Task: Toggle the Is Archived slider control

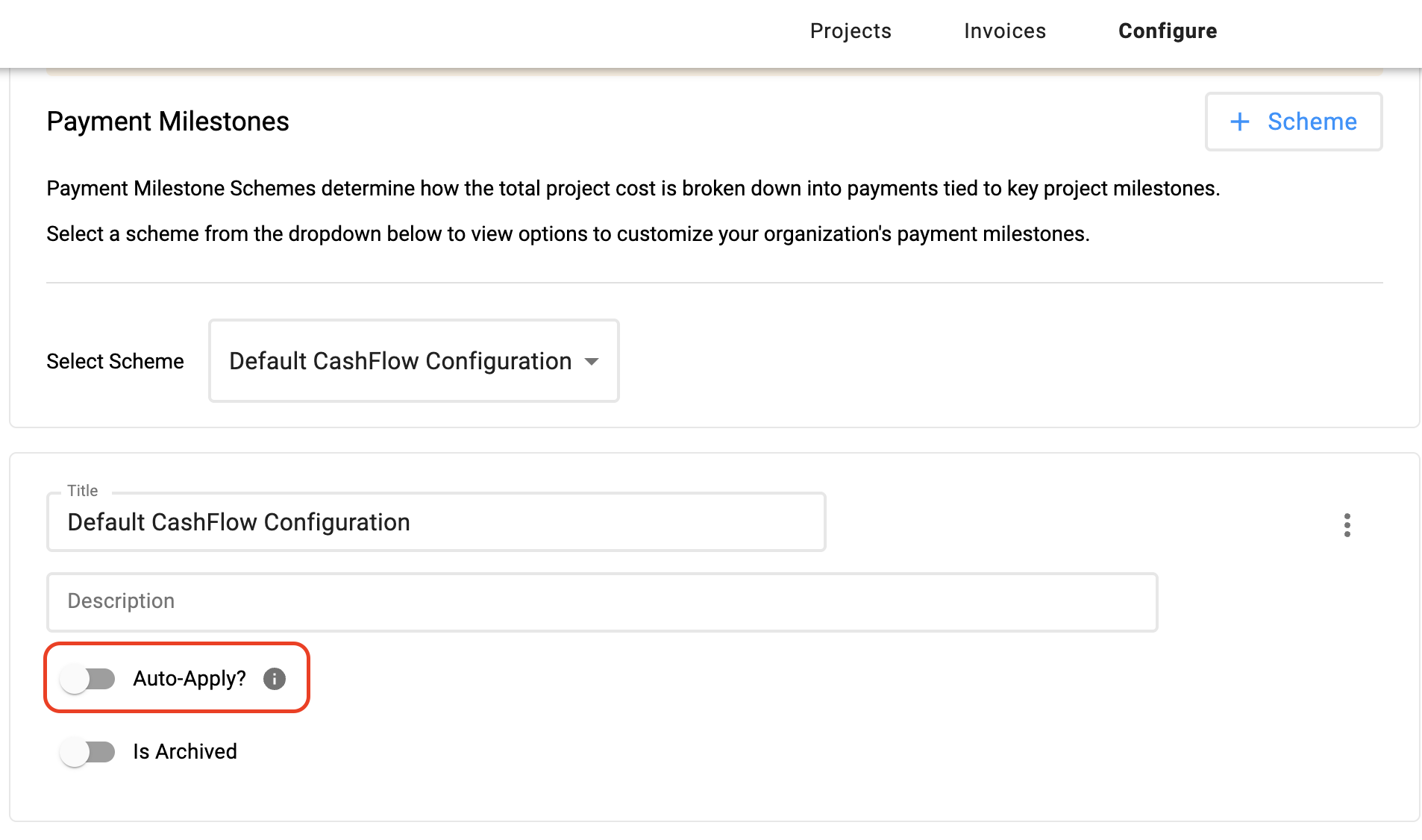Action: point(87,752)
